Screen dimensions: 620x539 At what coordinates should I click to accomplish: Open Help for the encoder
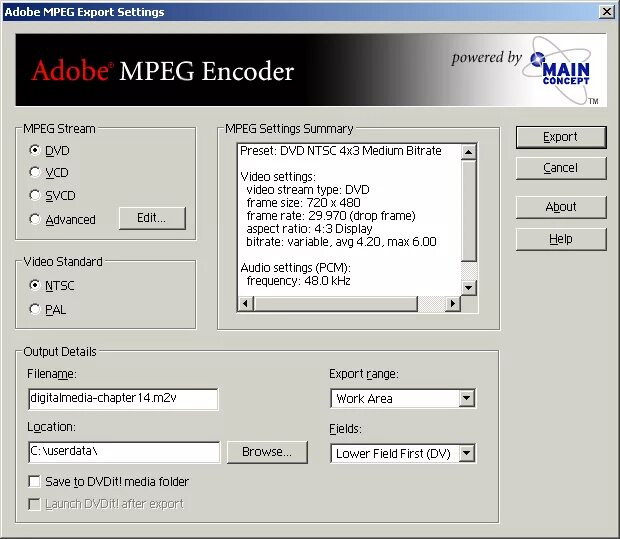pyautogui.click(x=561, y=239)
